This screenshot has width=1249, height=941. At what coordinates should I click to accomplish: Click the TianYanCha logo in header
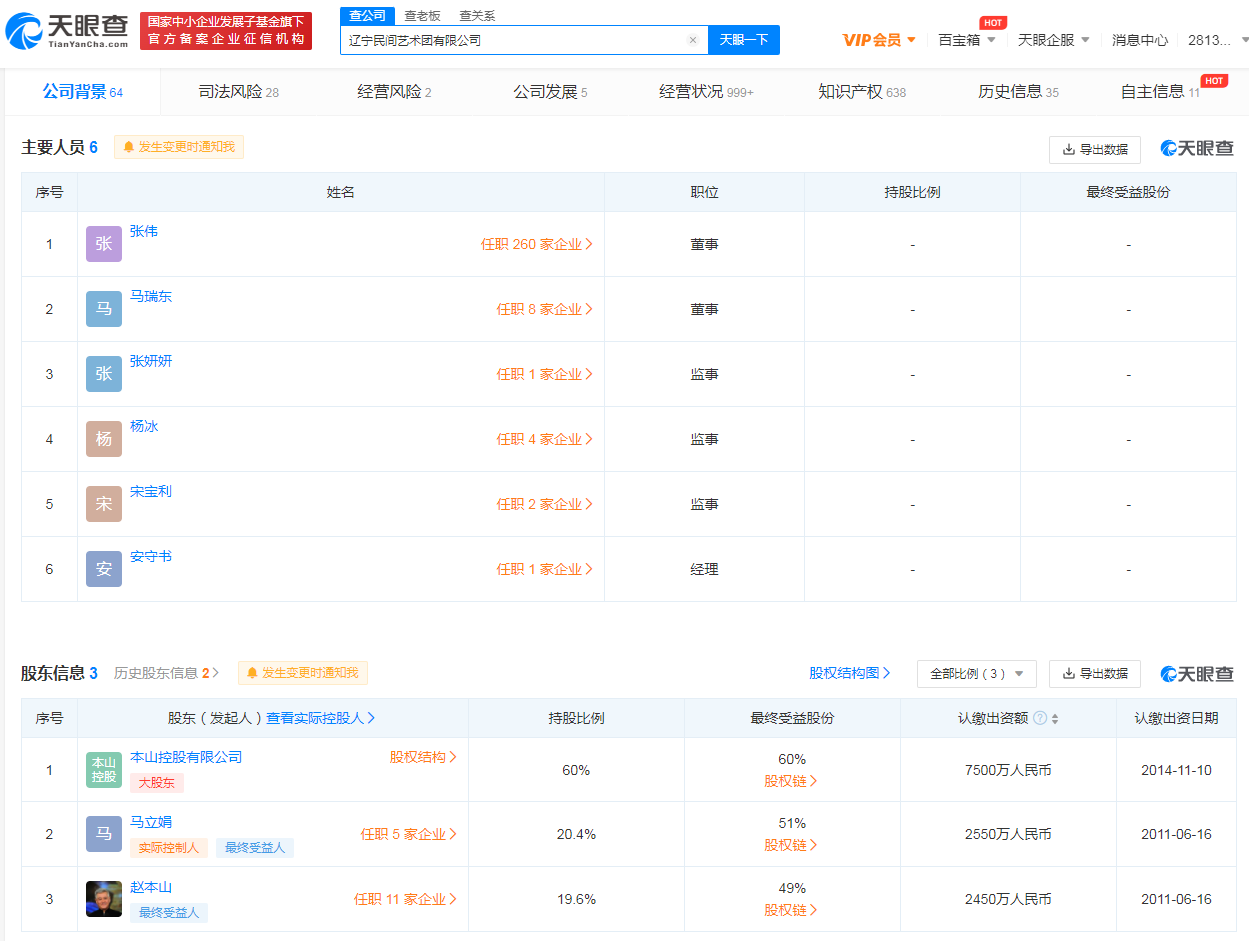(67, 31)
